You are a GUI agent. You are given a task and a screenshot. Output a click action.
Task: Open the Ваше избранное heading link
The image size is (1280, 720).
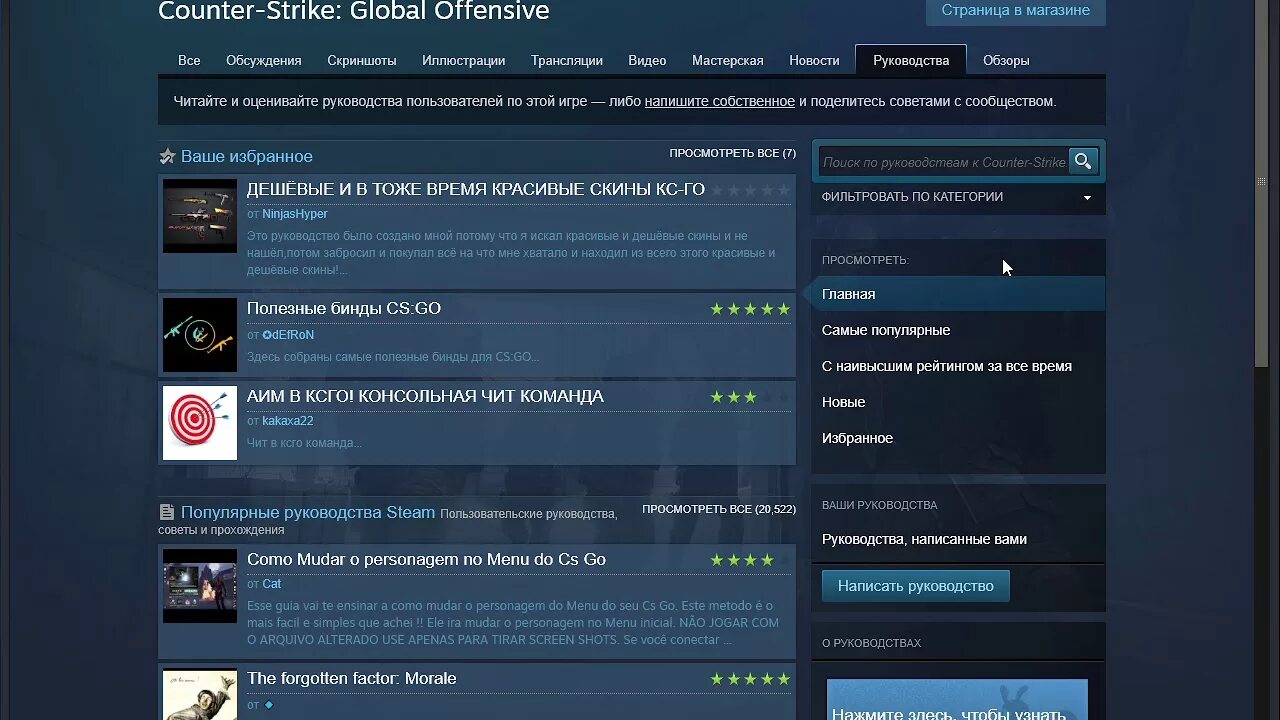point(246,156)
